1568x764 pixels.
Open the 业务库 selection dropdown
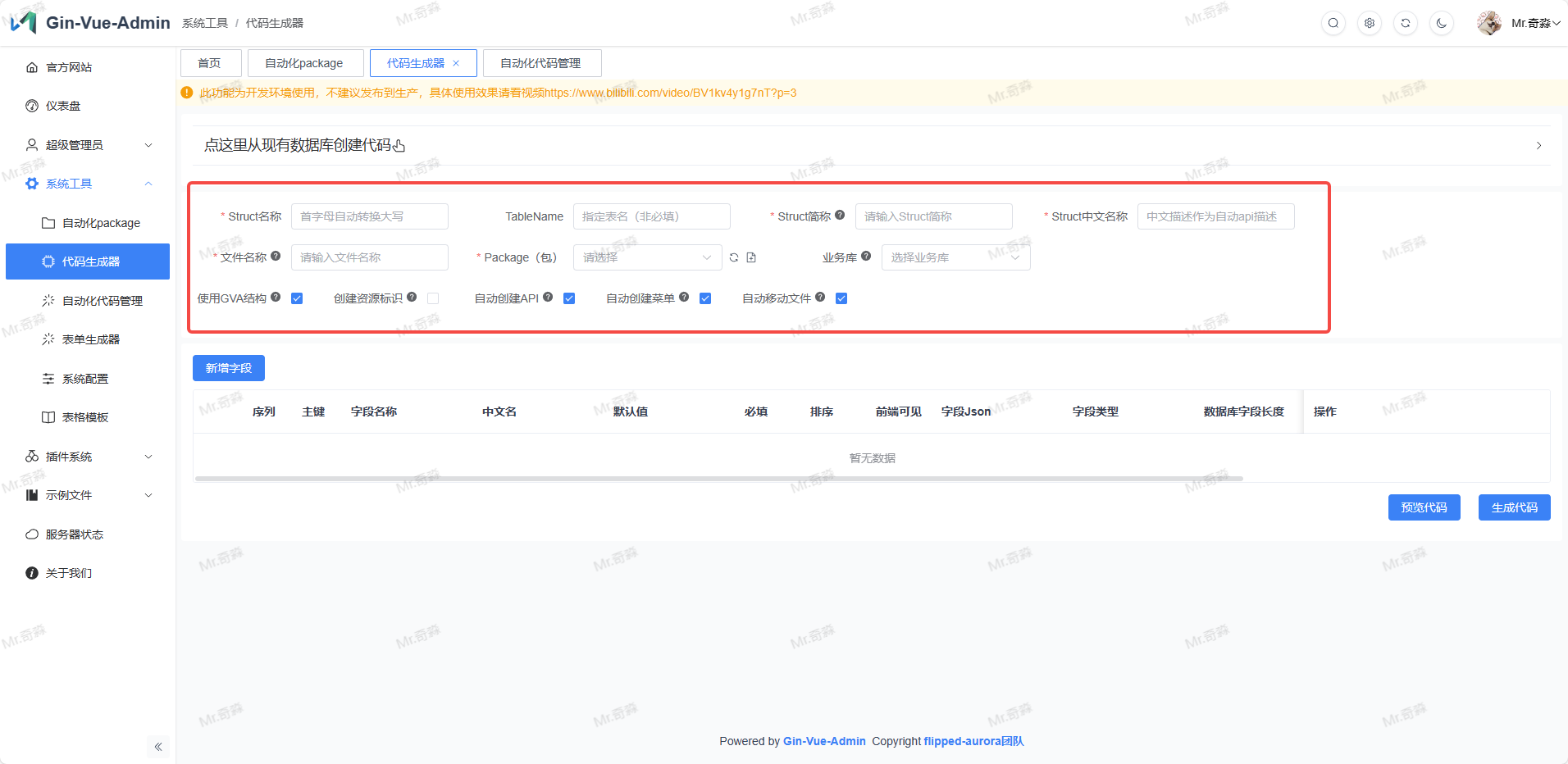click(x=955, y=257)
